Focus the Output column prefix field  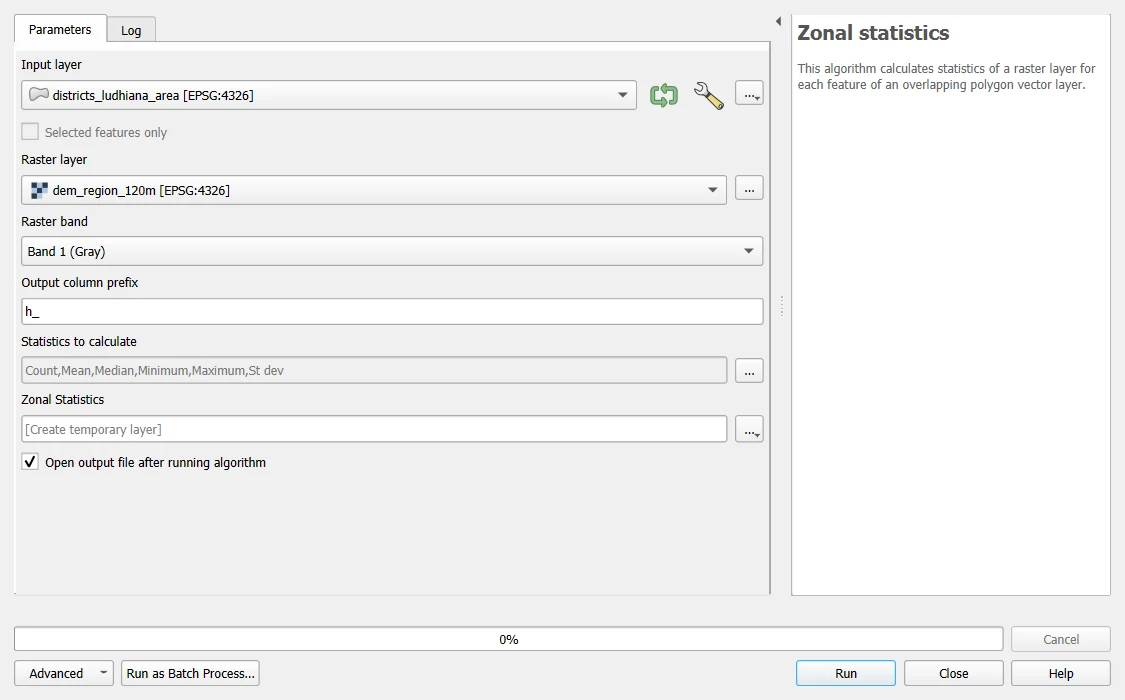point(392,311)
